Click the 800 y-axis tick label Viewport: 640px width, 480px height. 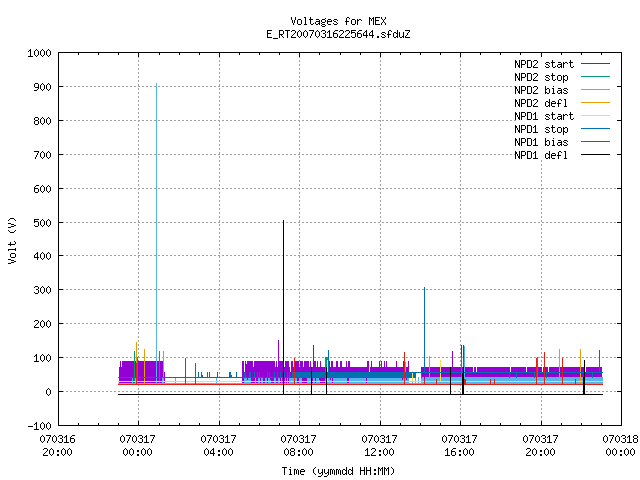point(42,121)
